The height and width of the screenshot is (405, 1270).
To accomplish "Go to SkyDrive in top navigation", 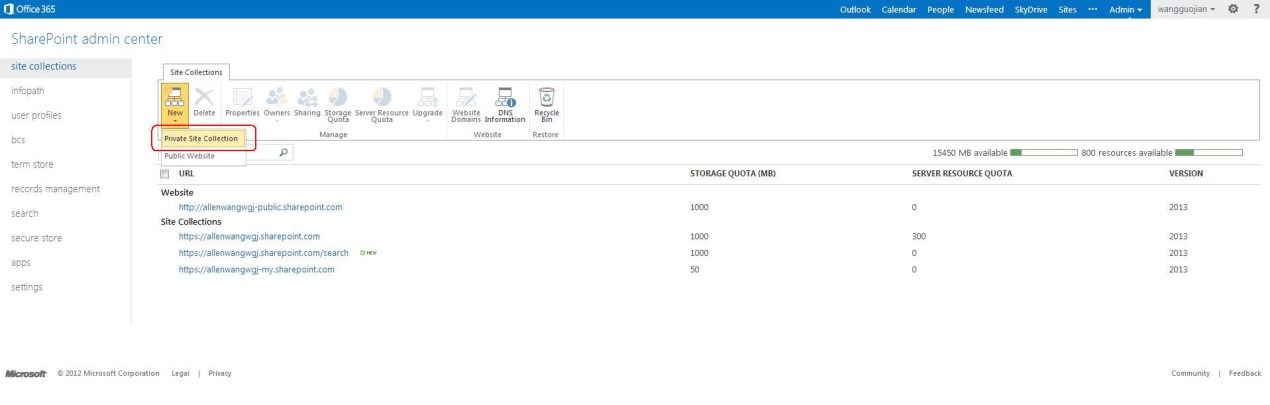I will pos(1032,10).
